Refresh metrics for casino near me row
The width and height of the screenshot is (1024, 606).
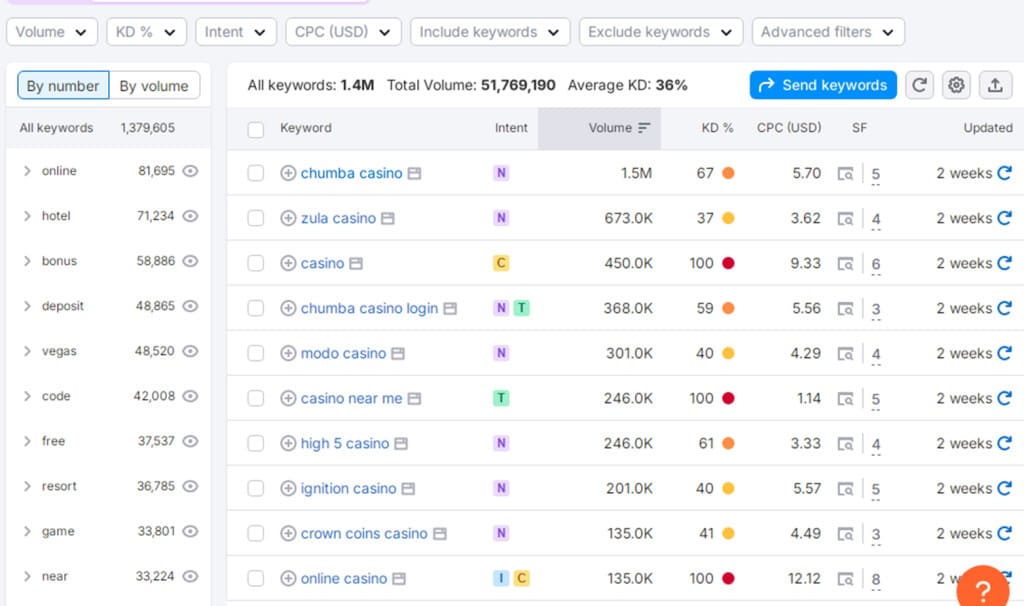(1004, 398)
